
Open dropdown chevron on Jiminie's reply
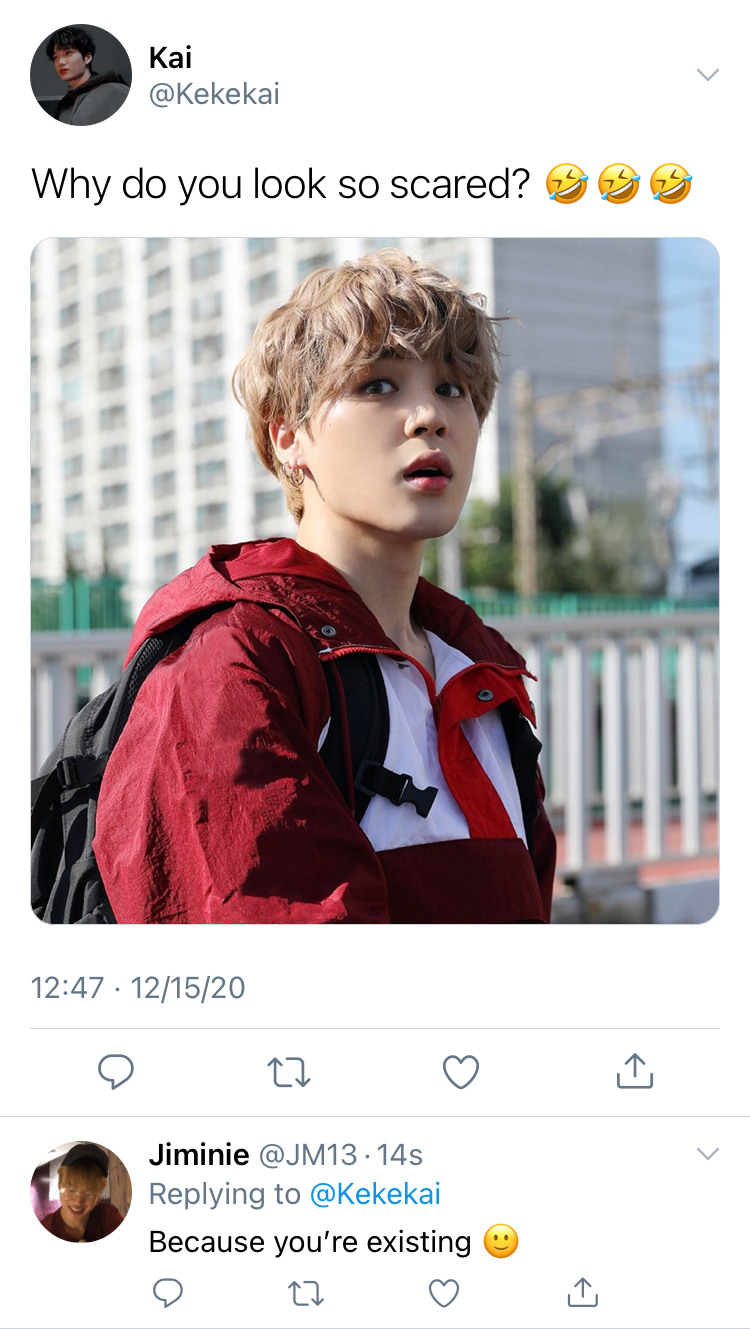[707, 1154]
